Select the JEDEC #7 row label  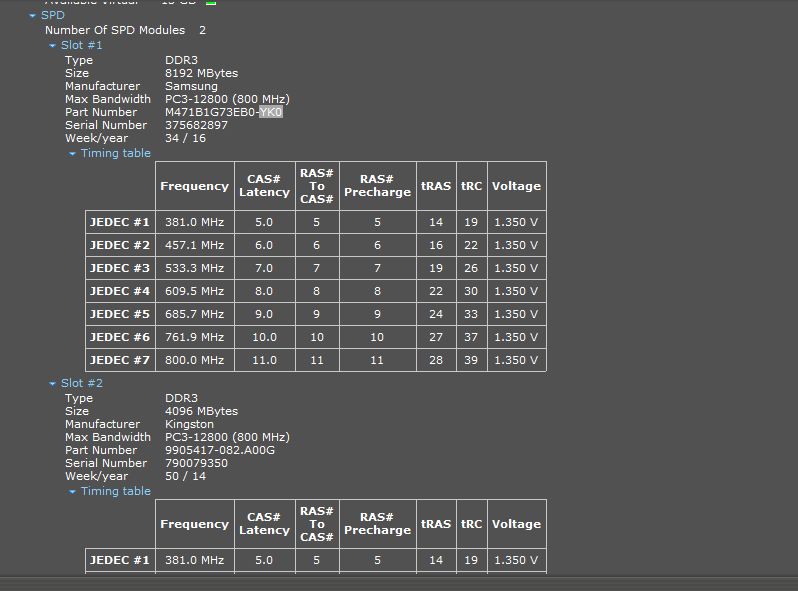(x=120, y=360)
